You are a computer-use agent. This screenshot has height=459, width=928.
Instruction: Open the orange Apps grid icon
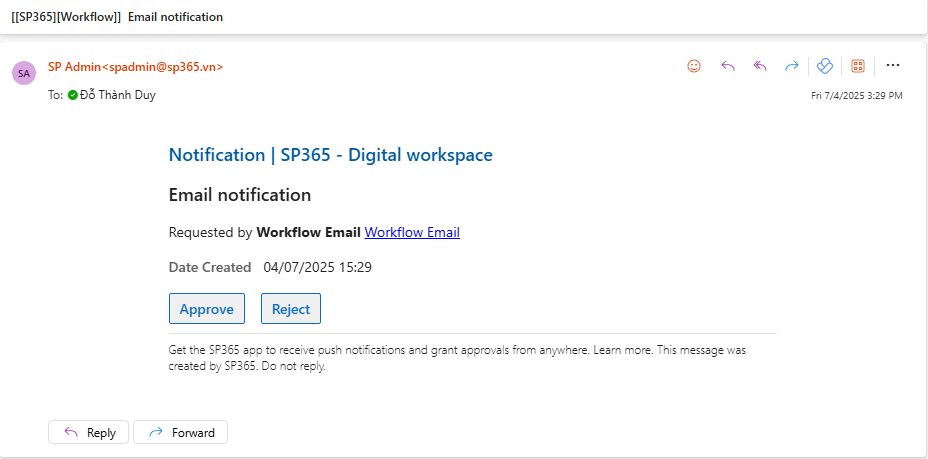[857, 66]
